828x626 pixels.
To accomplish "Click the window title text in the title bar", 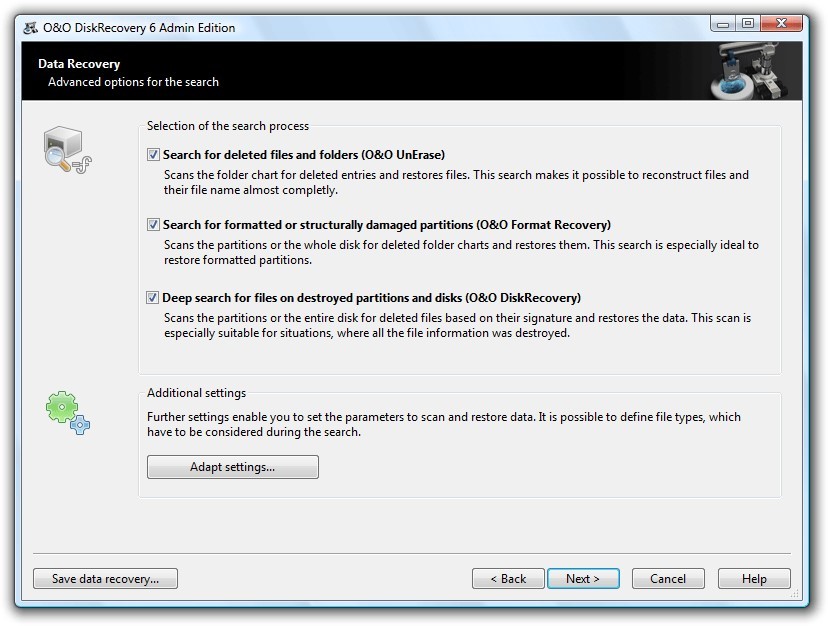I will point(139,27).
